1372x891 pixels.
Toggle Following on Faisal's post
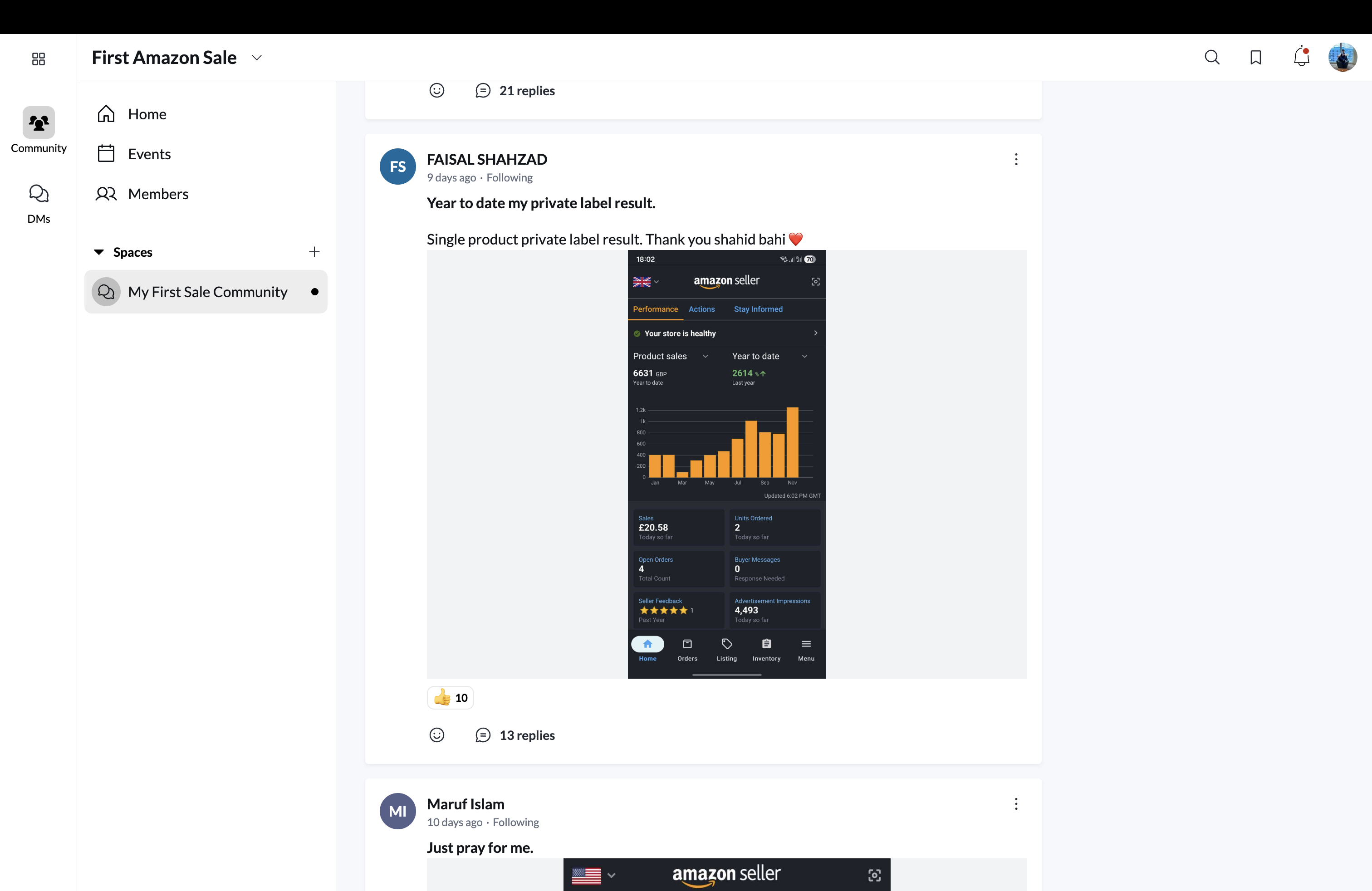pyautogui.click(x=510, y=177)
